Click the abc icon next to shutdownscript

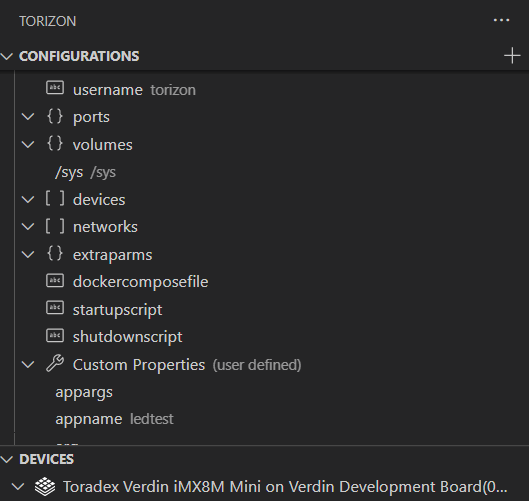point(55,336)
